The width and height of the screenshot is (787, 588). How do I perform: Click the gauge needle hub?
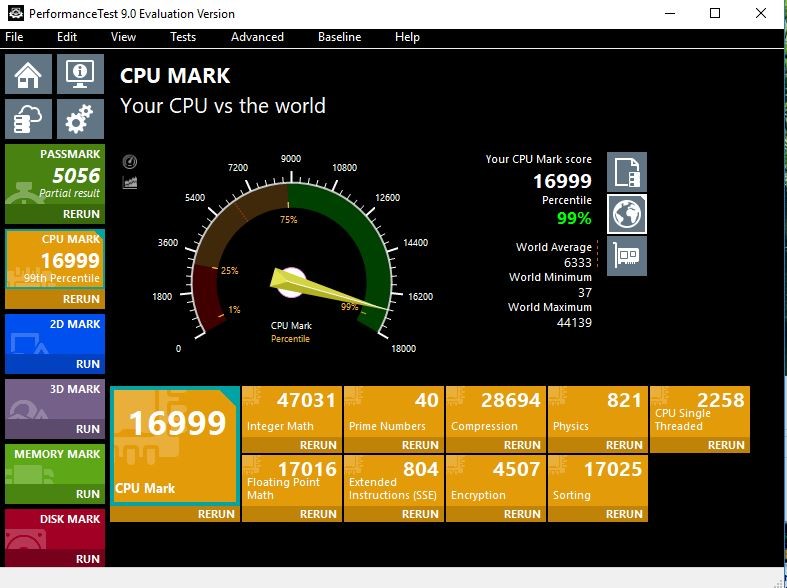click(x=291, y=282)
